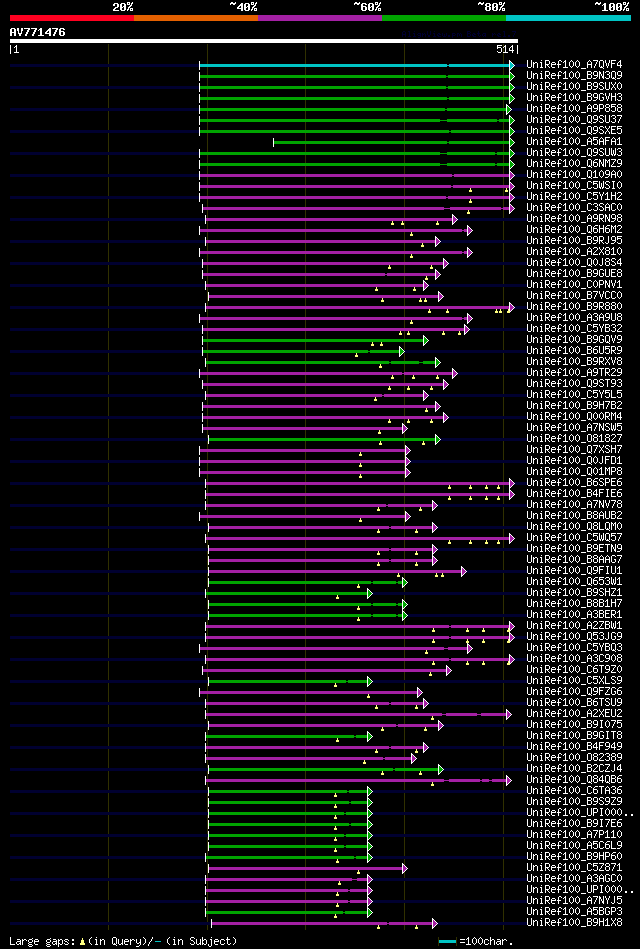
Task: Open UniRef100_B9R880 entry
Action: (x=575, y=306)
